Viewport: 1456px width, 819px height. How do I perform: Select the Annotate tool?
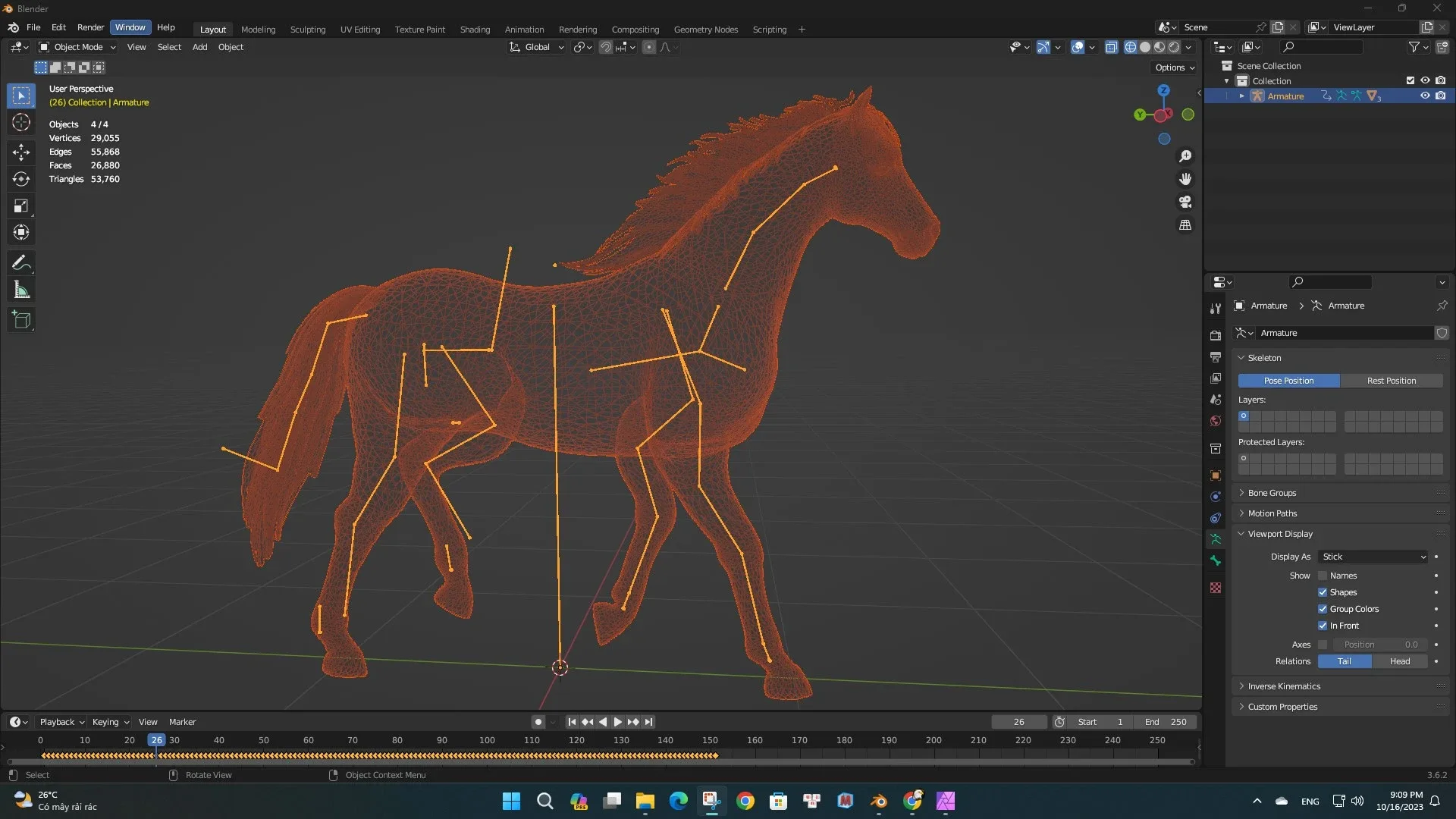pos(21,263)
